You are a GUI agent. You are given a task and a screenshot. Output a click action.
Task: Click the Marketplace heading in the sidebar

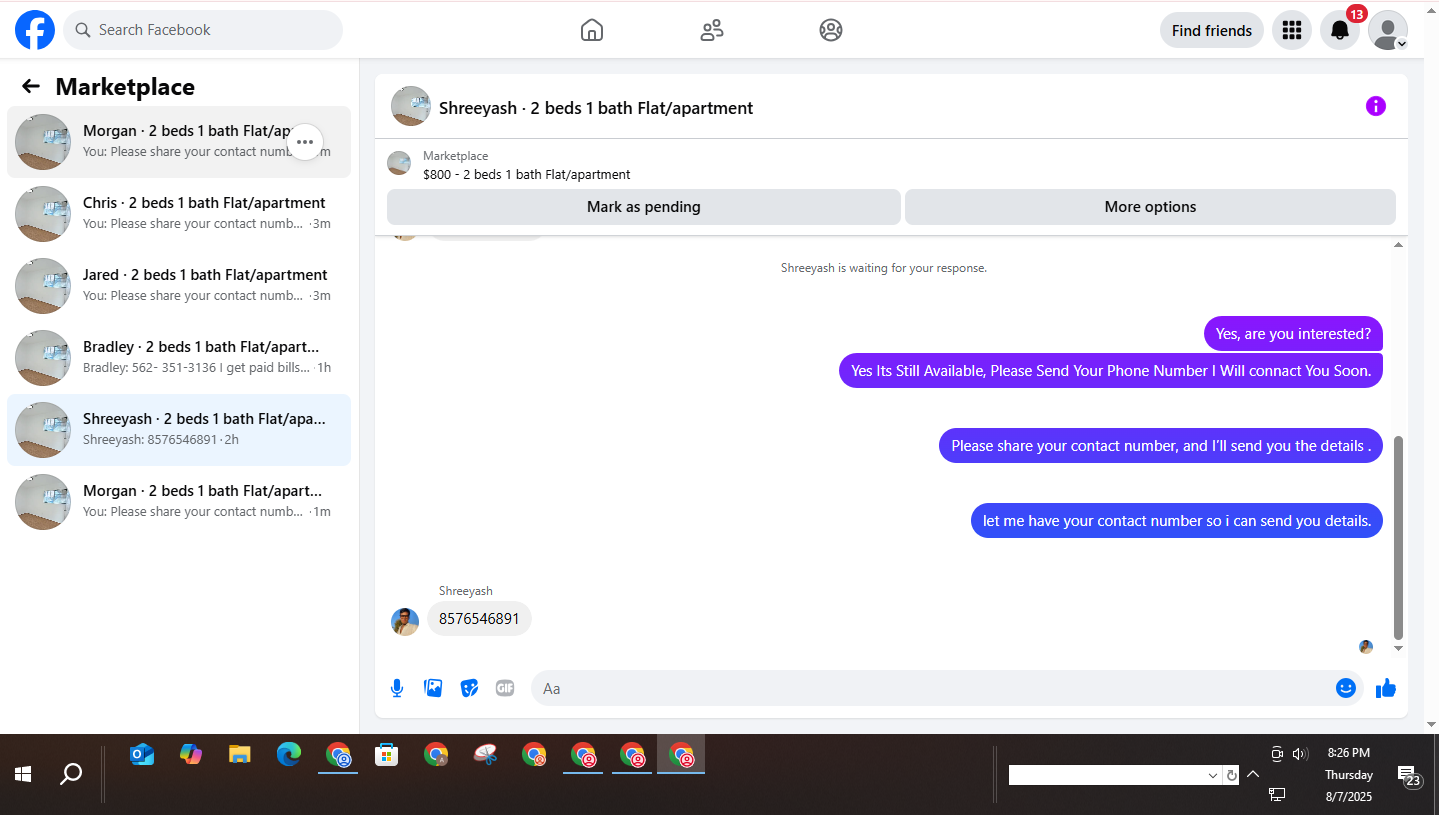125,87
